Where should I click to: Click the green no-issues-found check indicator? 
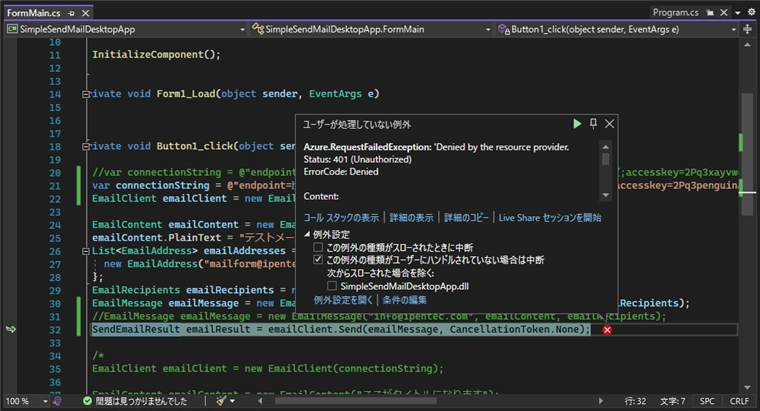coord(87,401)
